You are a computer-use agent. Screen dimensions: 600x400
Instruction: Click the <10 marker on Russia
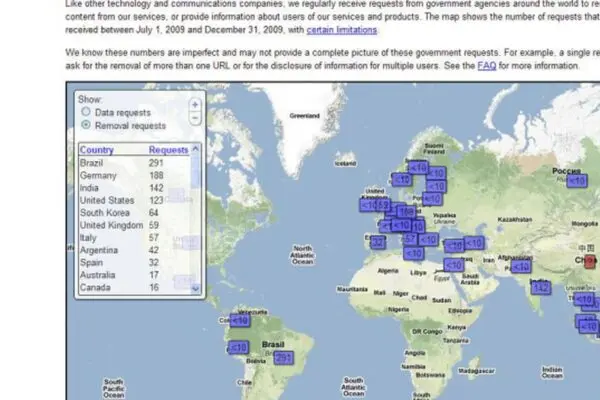tap(577, 181)
